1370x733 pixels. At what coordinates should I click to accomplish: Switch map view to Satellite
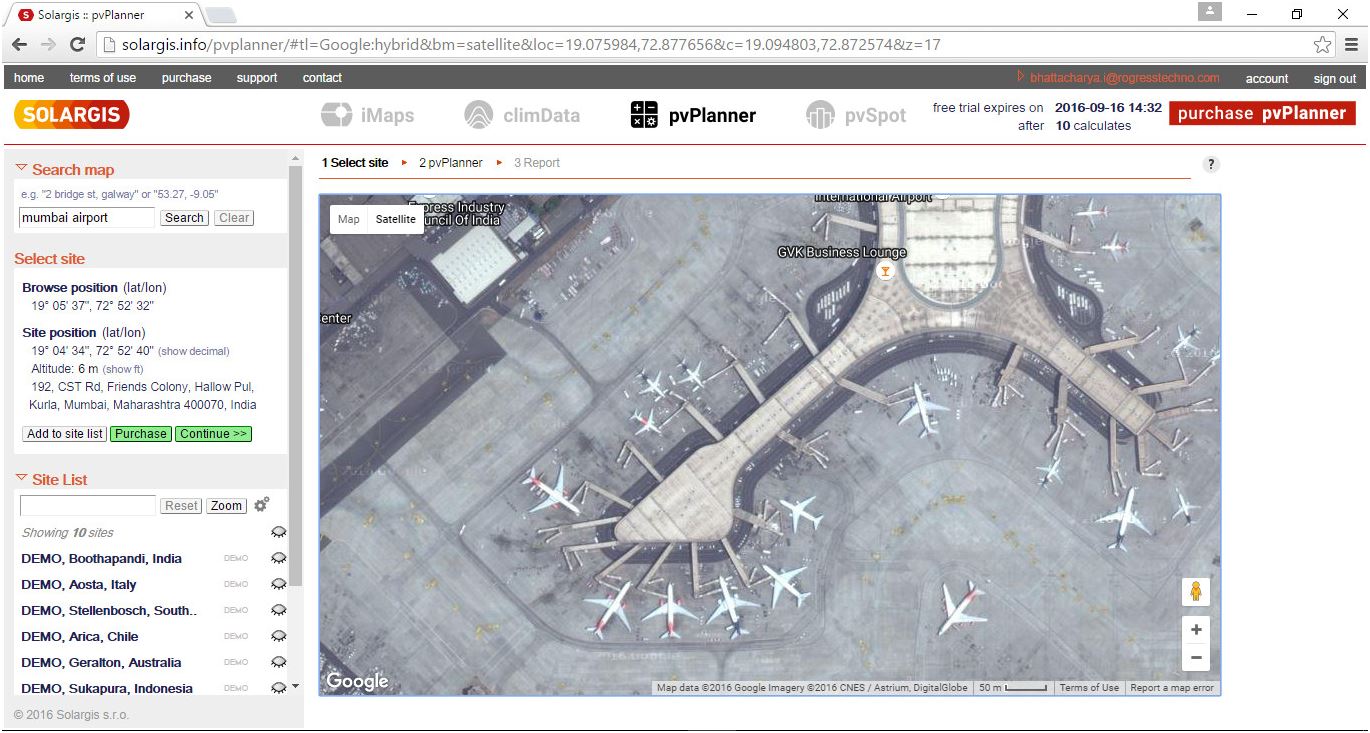coord(396,219)
